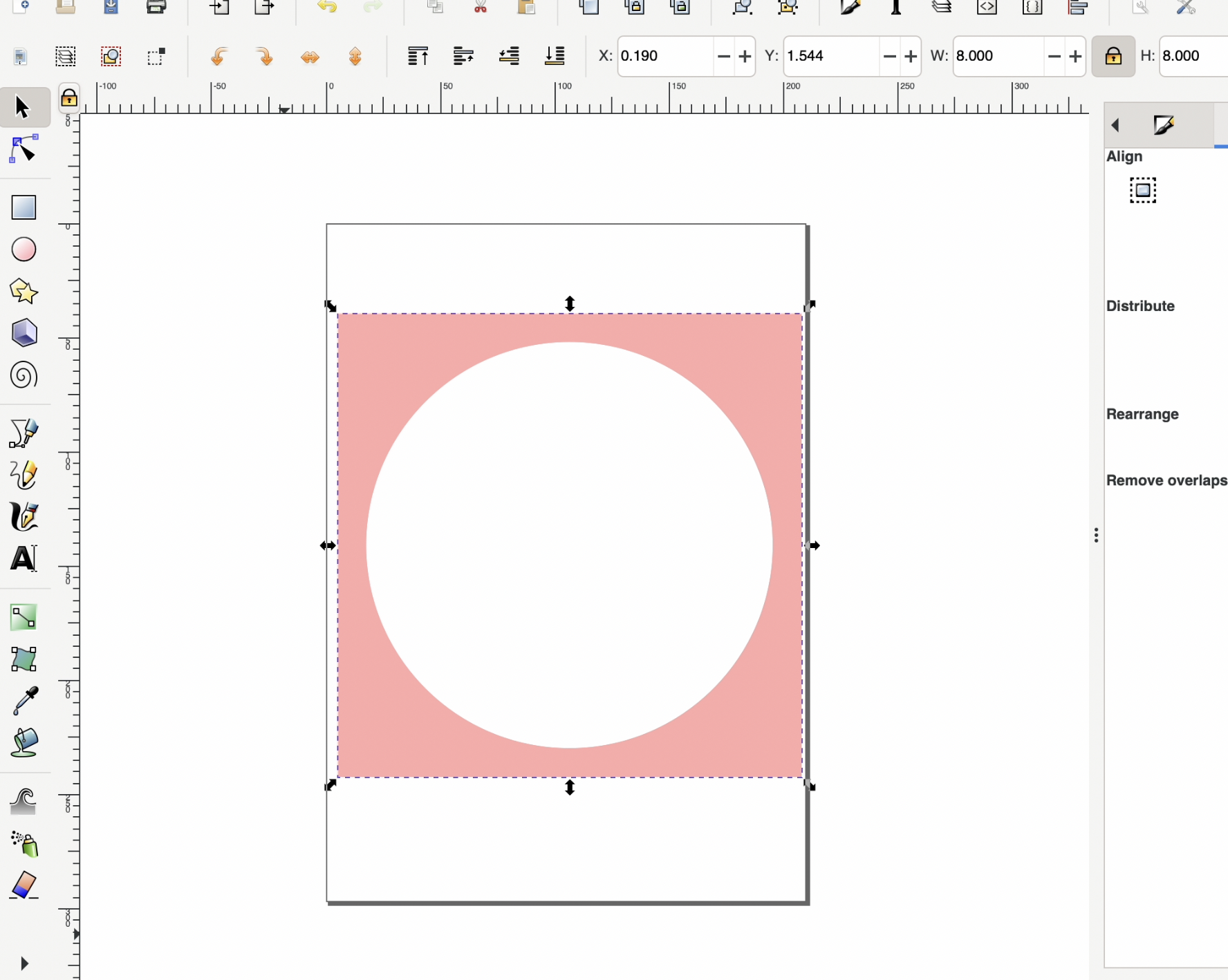
Task: Select the Star tool
Action: point(23,291)
